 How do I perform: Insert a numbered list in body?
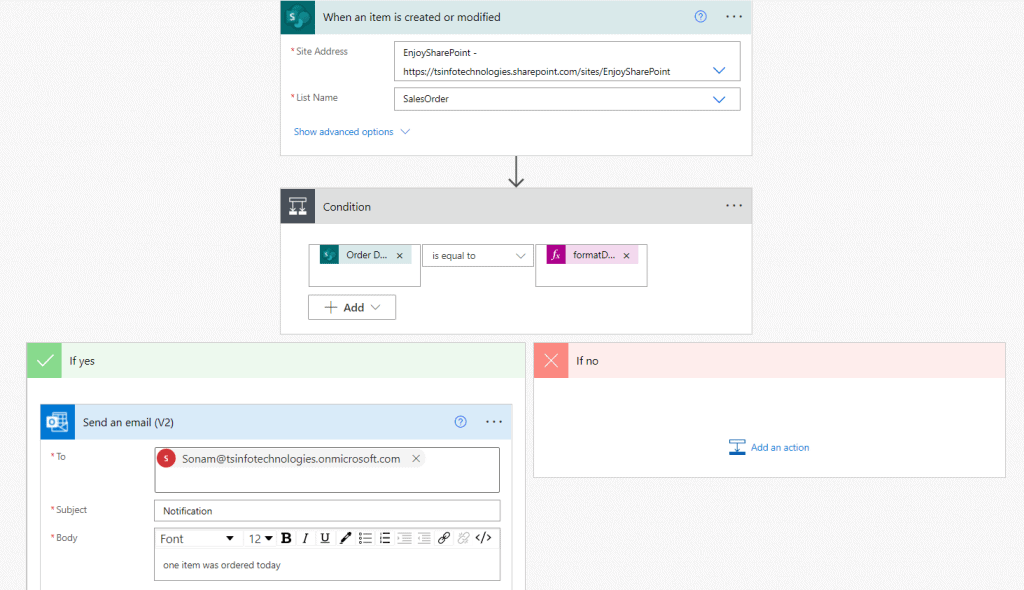[x=385, y=538]
